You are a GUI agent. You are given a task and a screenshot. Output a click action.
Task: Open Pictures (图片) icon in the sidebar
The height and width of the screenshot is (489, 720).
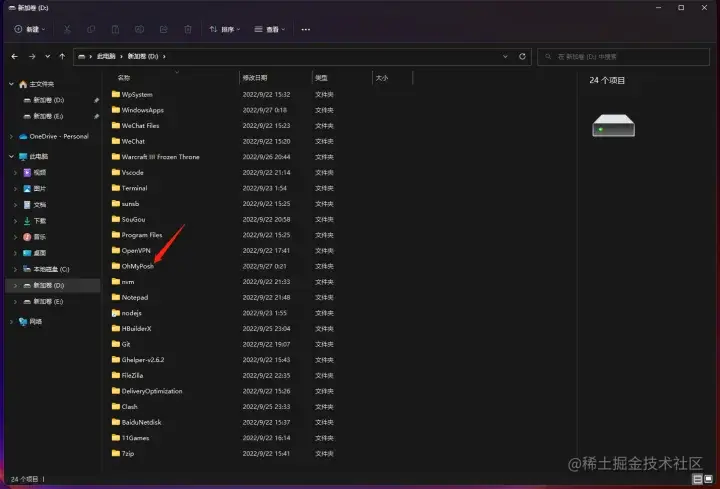tap(27, 189)
